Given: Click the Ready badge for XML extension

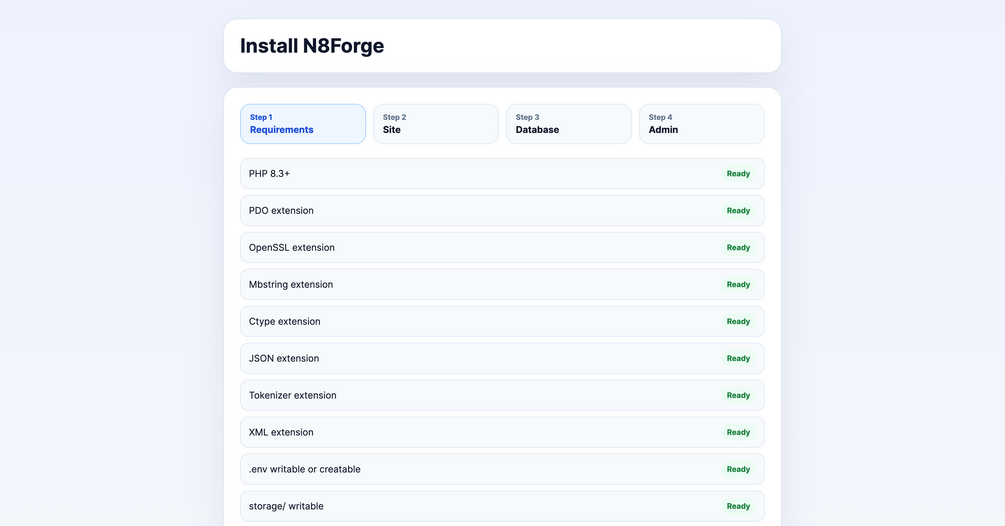Looking at the screenshot, I should tap(738, 432).
